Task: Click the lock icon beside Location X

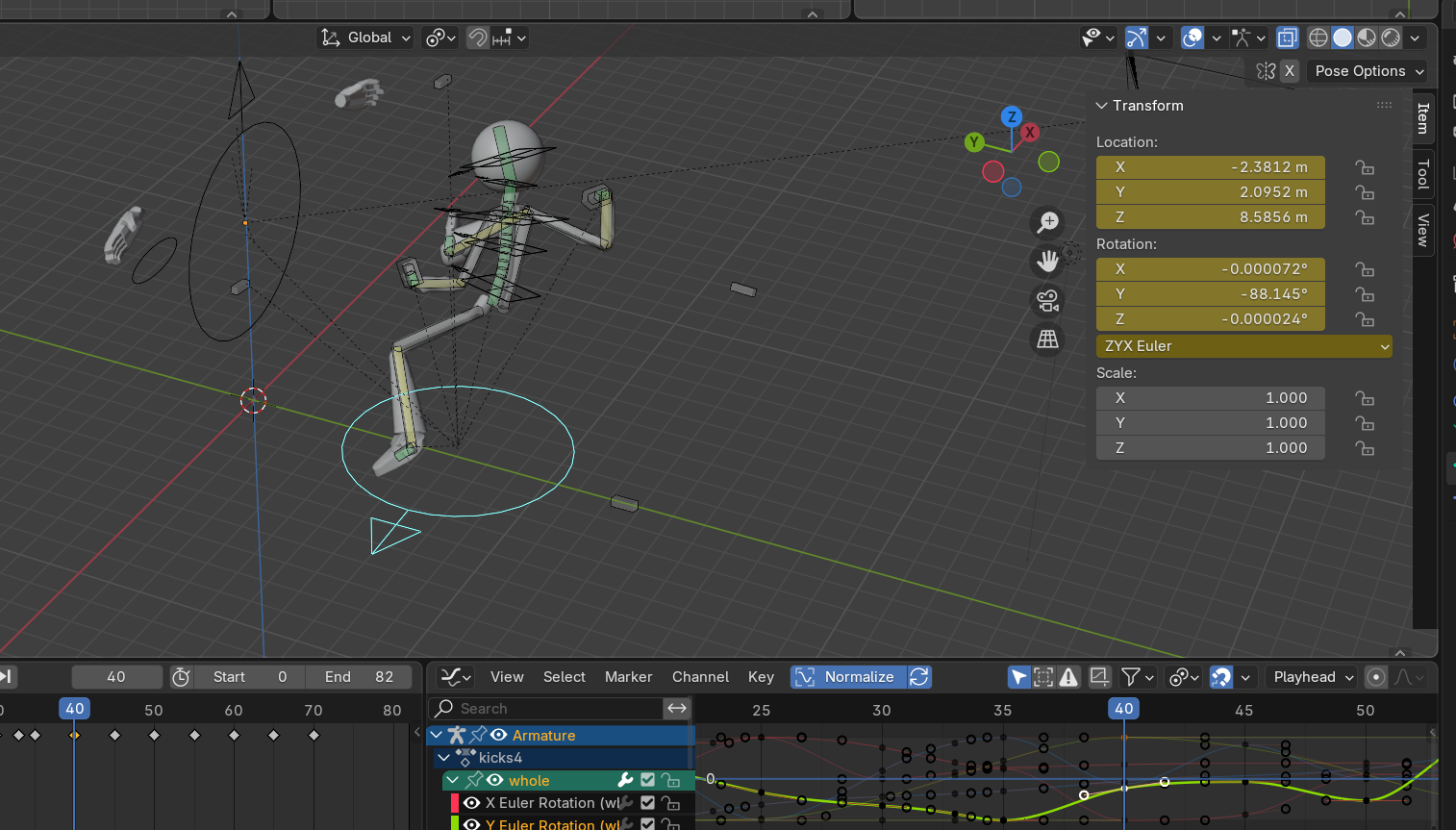Action: (1365, 167)
